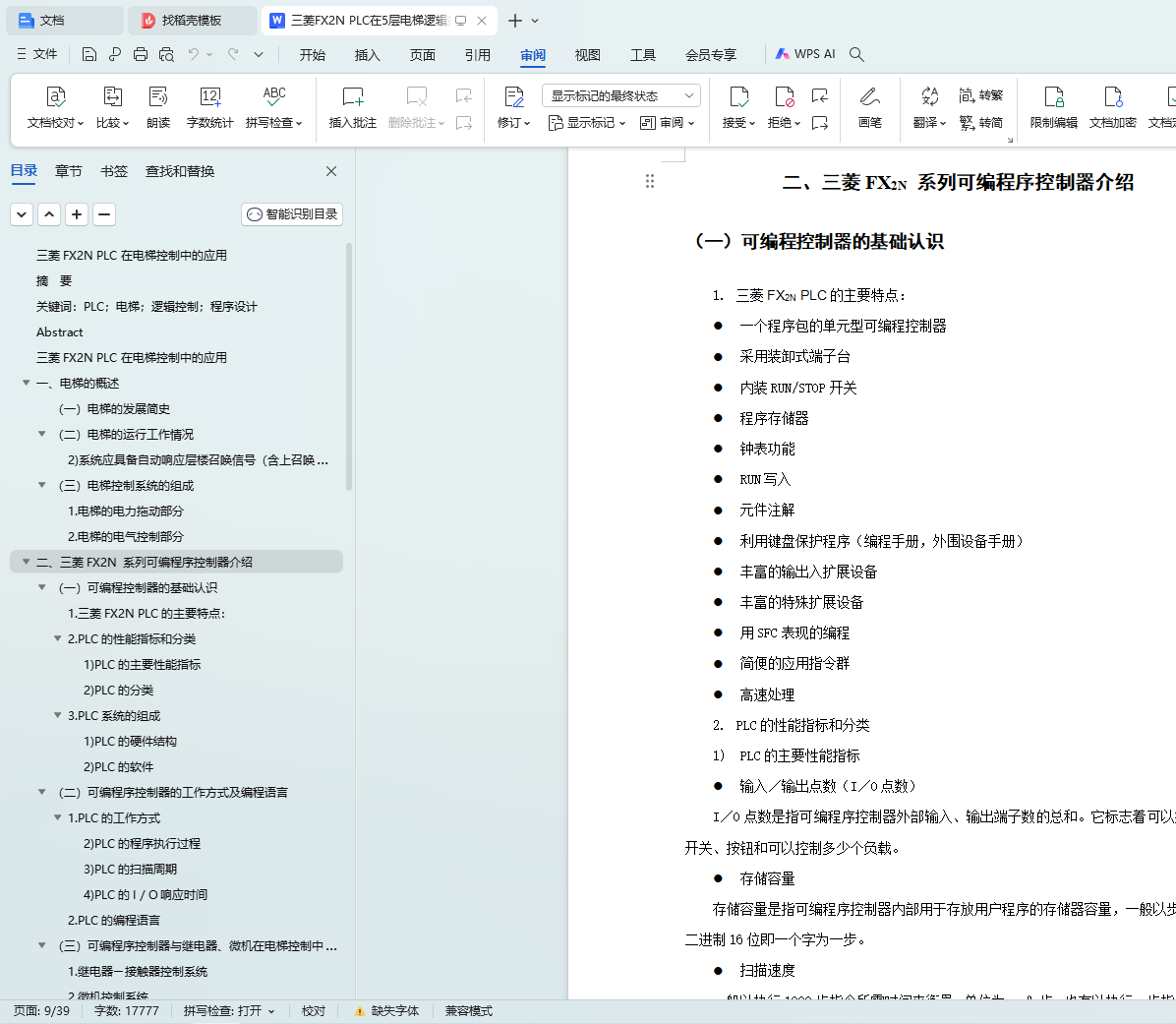The image size is (1176, 1024).
Task: Click 文档加密 encrypt document
Action: [x=1113, y=108]
